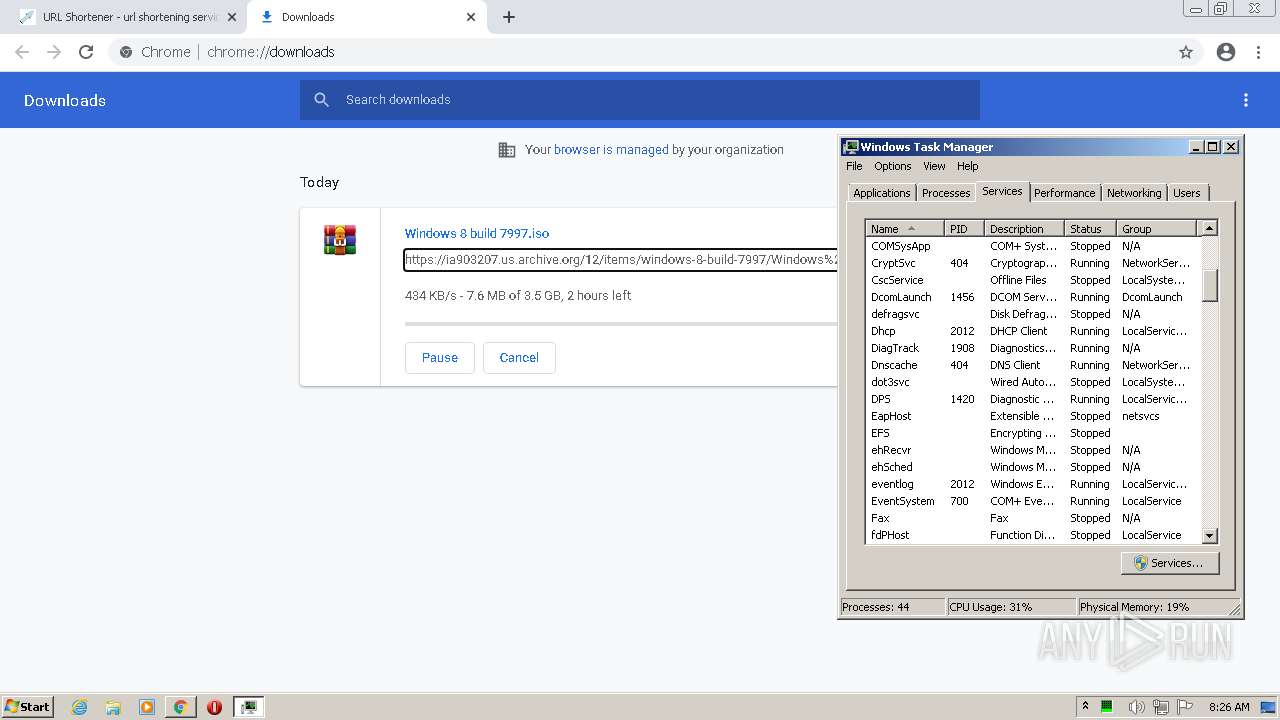Open the Chrome profile avatar
The image size is (1280, 720).
[x=1226, y=52]
